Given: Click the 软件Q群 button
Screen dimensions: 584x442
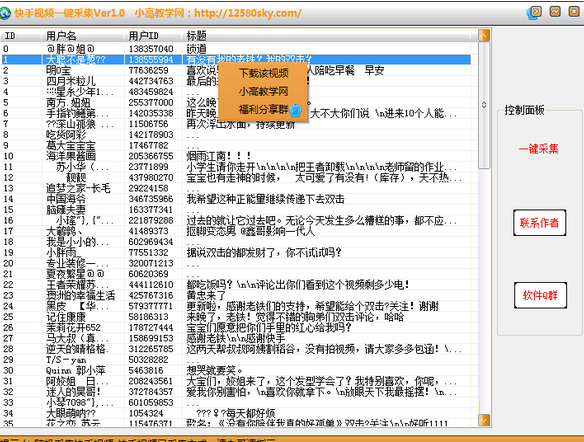Looking at the screenshot, I should (x=540, y=295).
